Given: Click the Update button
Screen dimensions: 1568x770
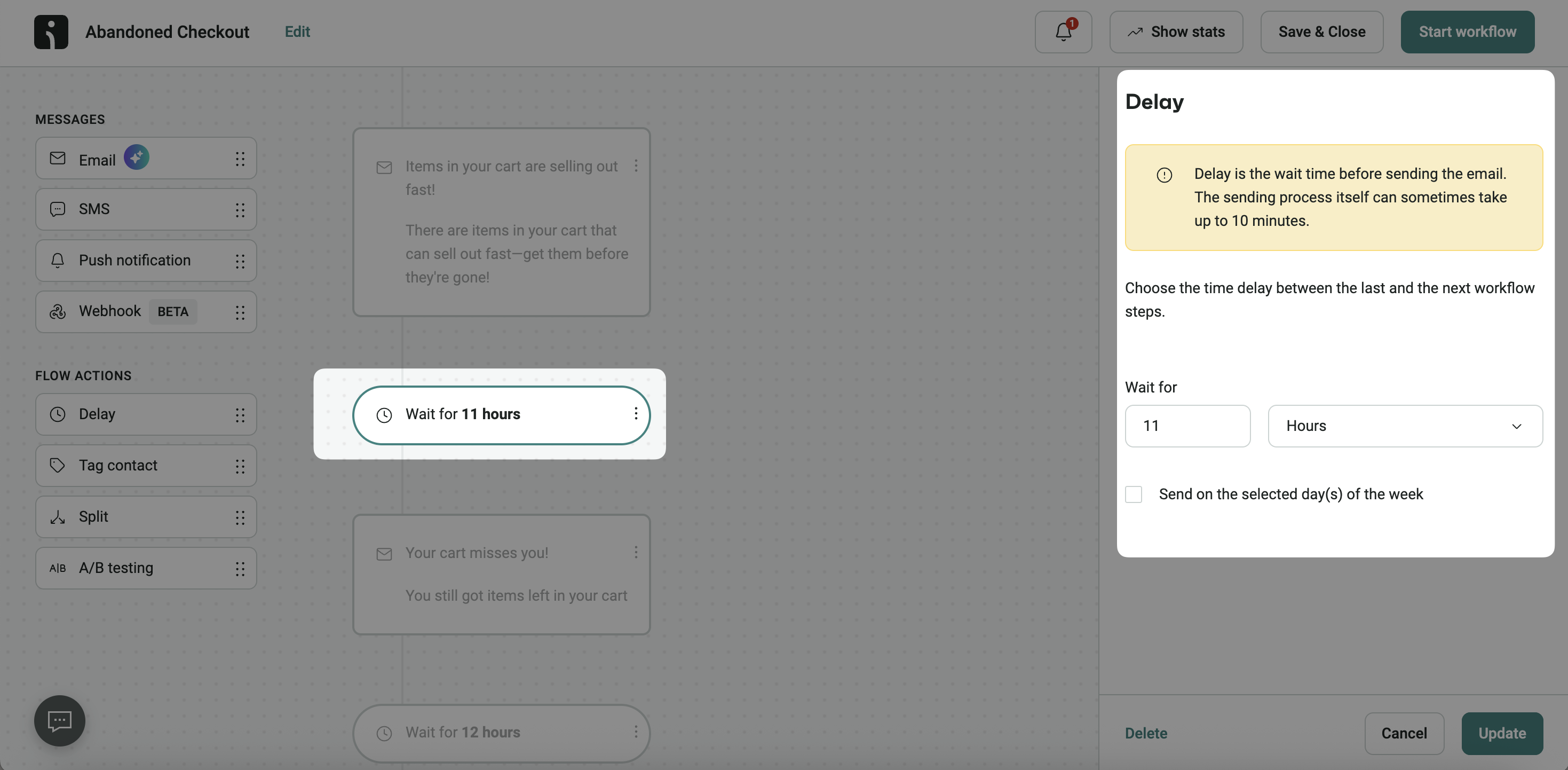Looking at the screenshot, I should (1502, 733).
